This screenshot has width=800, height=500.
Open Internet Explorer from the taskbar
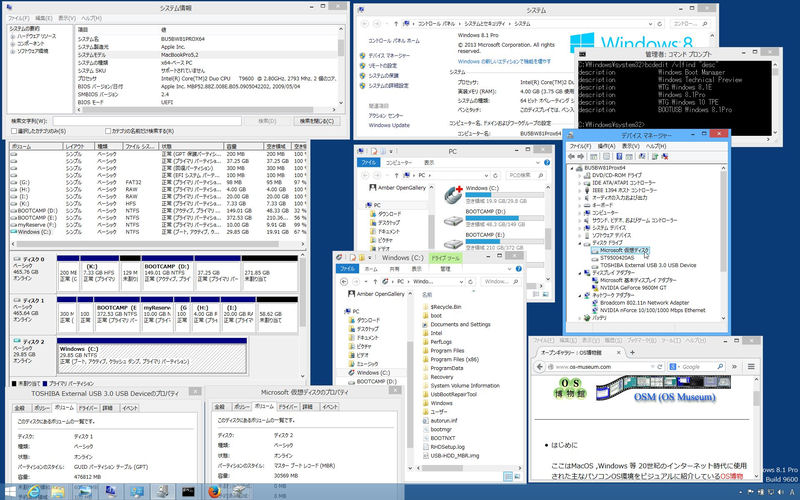point(34,491)
